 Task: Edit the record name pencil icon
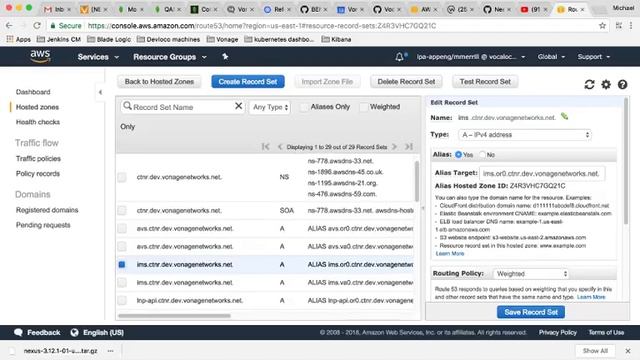564,117
